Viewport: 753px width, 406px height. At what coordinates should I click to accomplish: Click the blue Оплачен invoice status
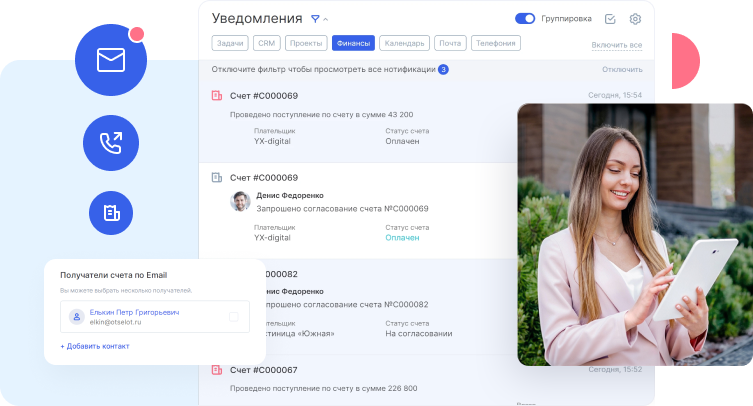pos(402,238)
